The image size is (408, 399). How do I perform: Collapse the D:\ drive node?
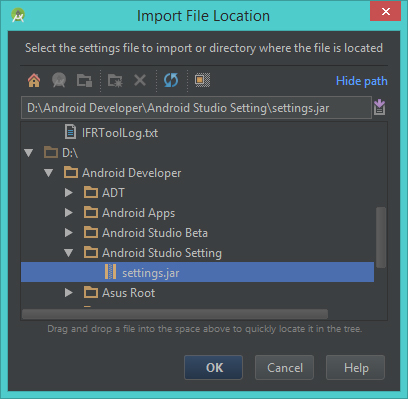(x=29, y=153)
